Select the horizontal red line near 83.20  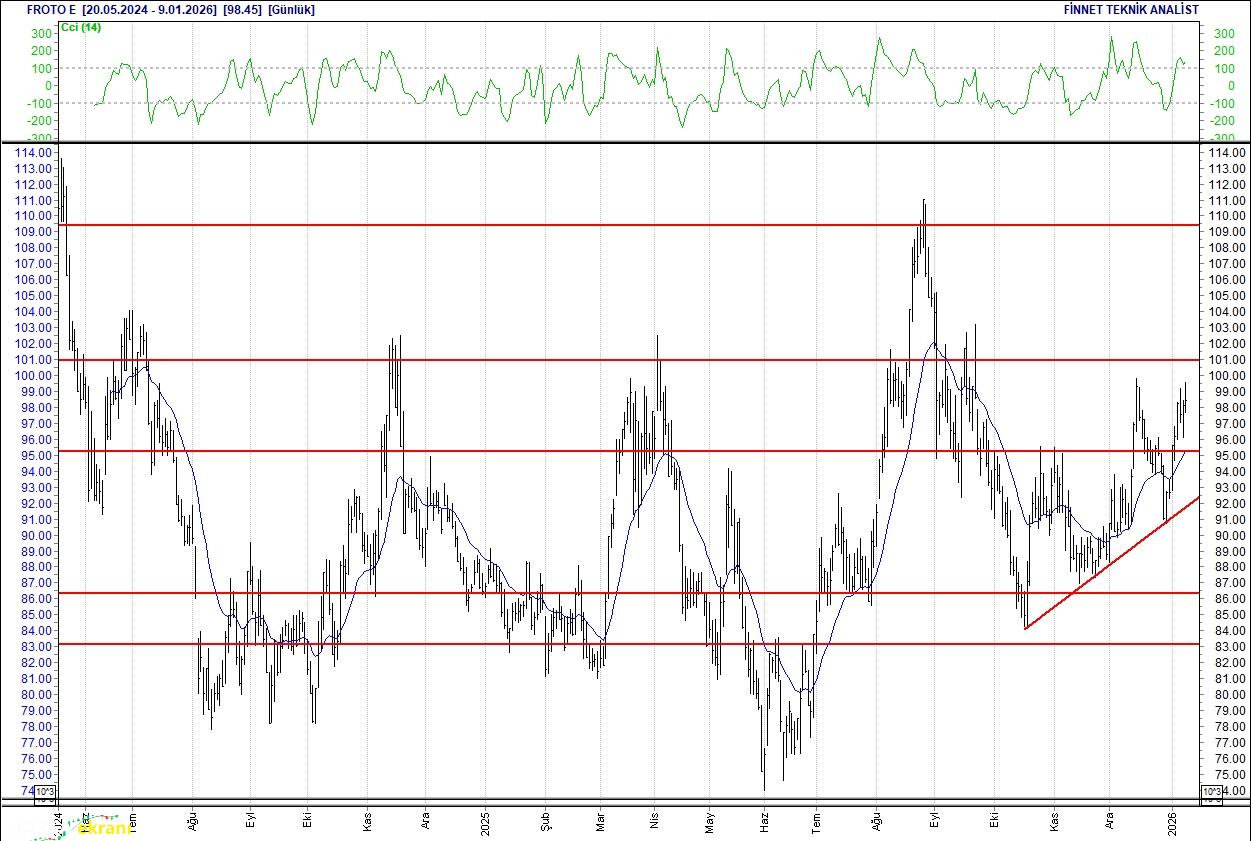pyautogui.click(x=500, y=644)
